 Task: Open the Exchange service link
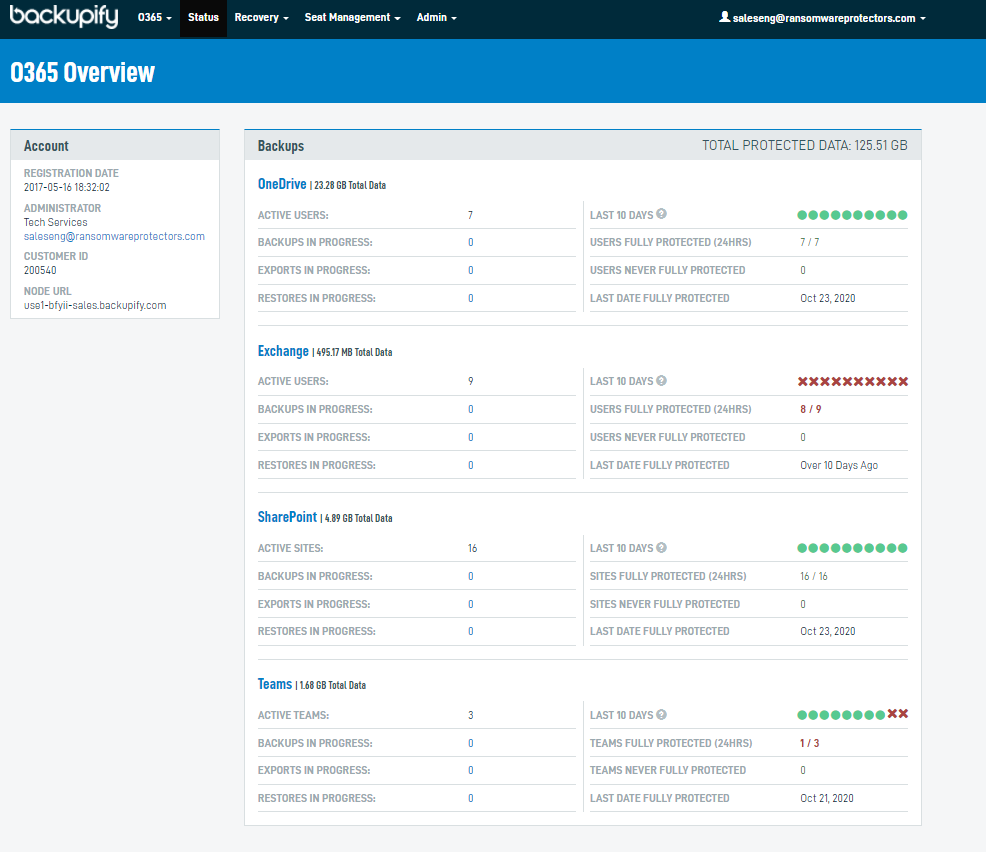283,351
